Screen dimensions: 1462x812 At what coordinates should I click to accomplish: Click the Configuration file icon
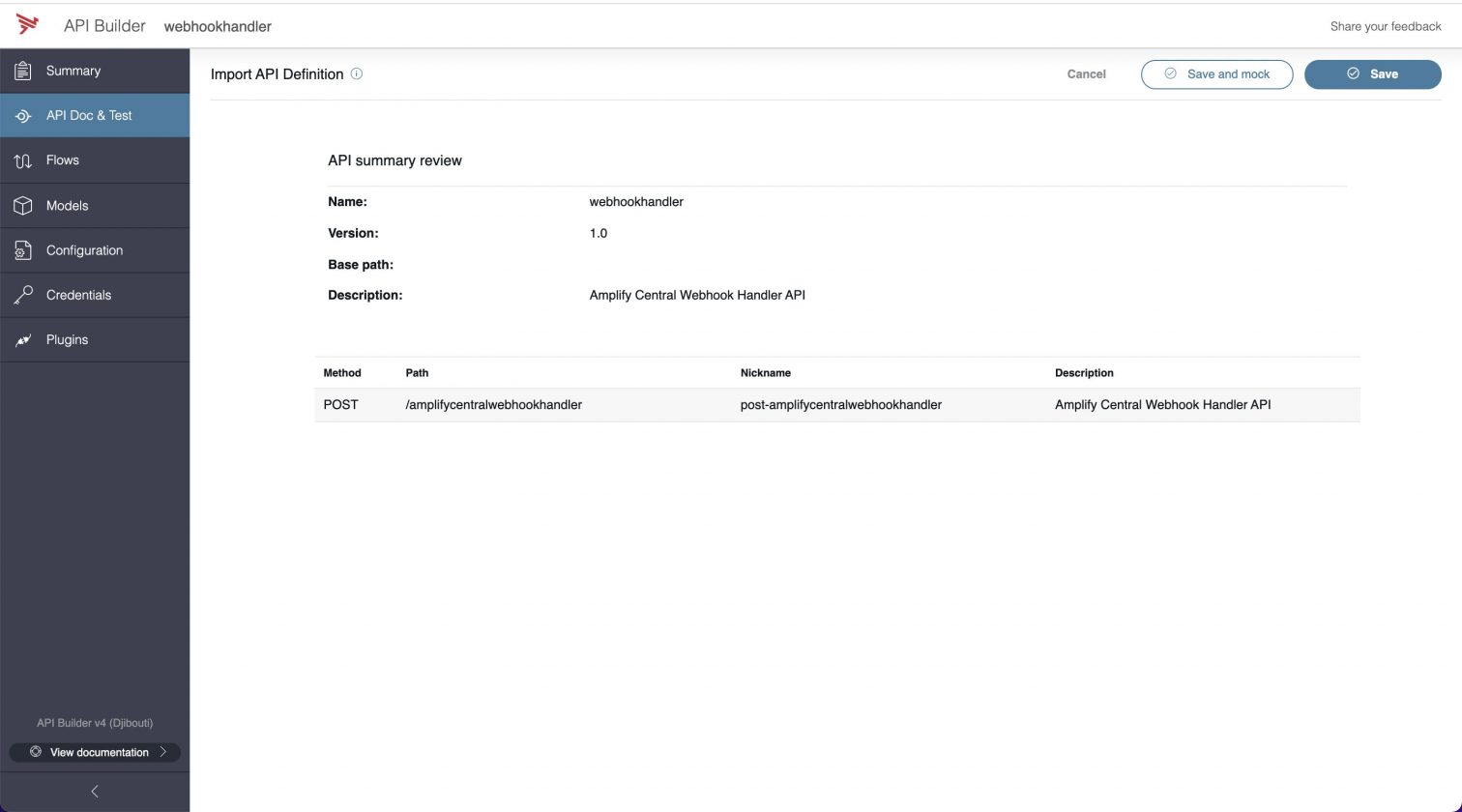(23, 250)
